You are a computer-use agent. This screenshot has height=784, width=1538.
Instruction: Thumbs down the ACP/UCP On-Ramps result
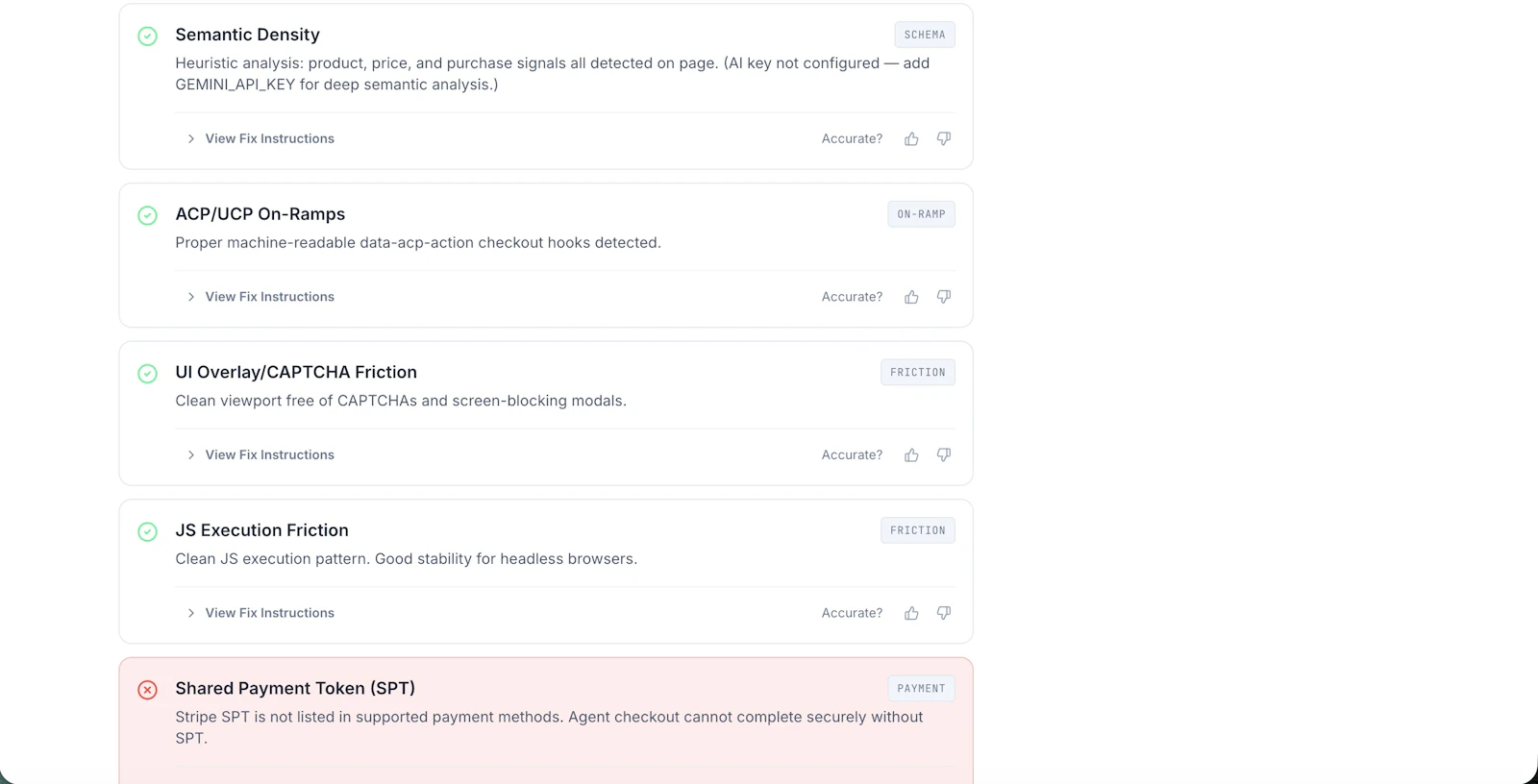944,297
